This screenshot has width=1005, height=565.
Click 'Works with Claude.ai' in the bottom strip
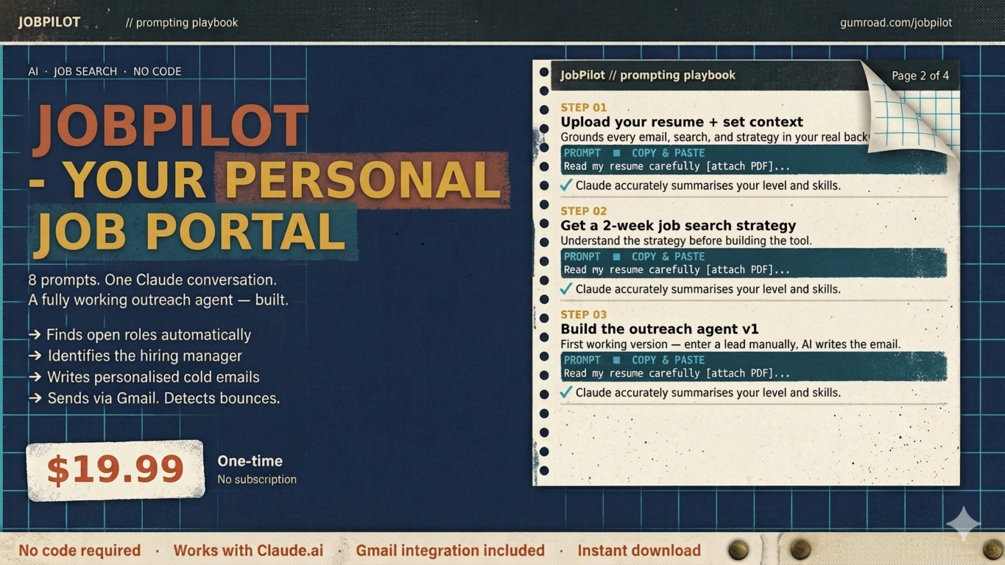pos(248,550)
